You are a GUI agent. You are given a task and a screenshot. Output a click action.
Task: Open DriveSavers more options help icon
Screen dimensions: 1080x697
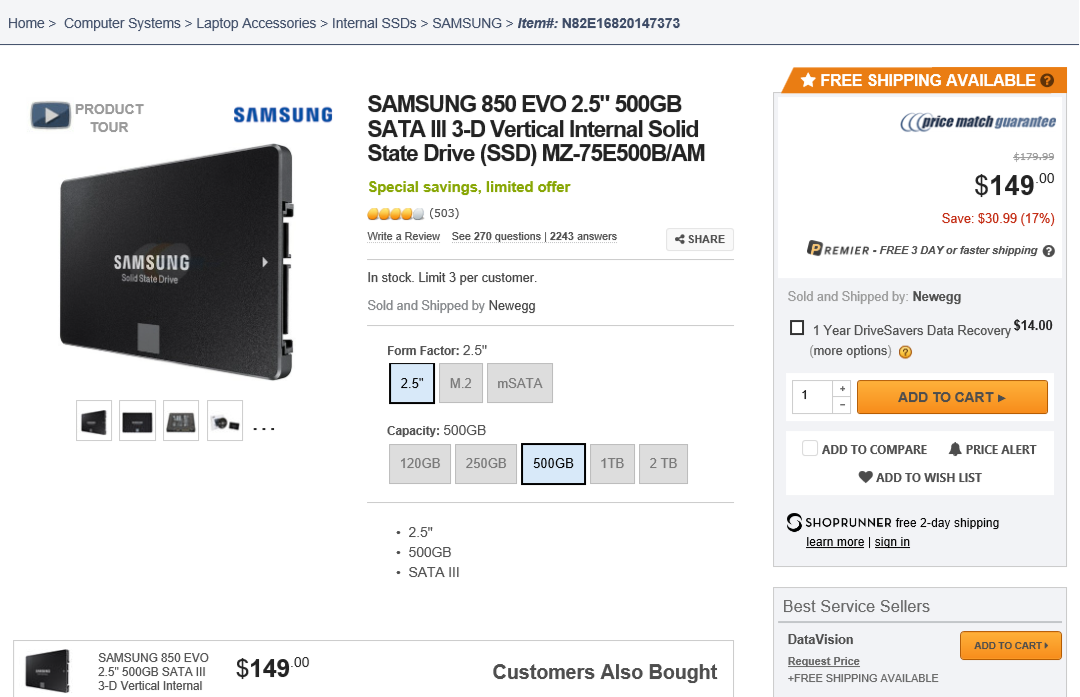tap(905, 352)
